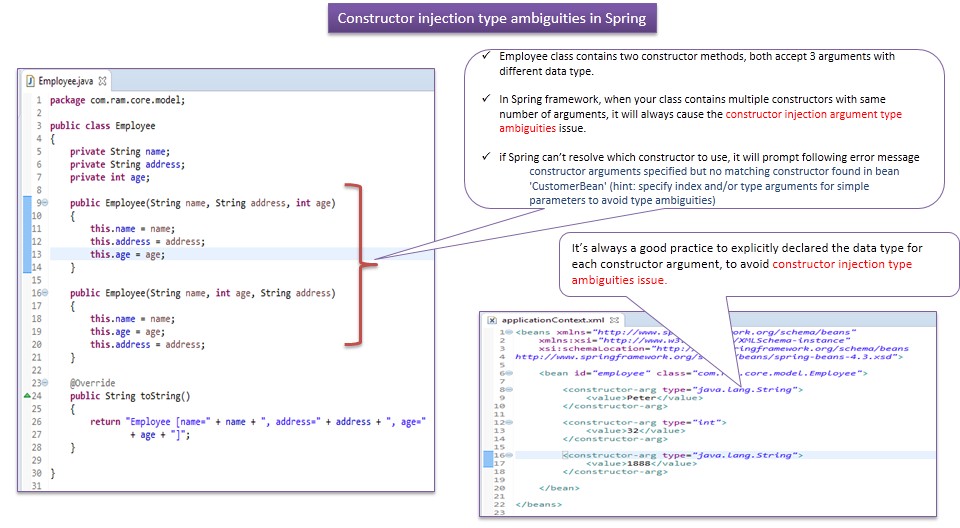This screenshot has height=528, width=960.
Task: Collapse the first Employee constructor at line 9
Action: [x=45, y=203]
